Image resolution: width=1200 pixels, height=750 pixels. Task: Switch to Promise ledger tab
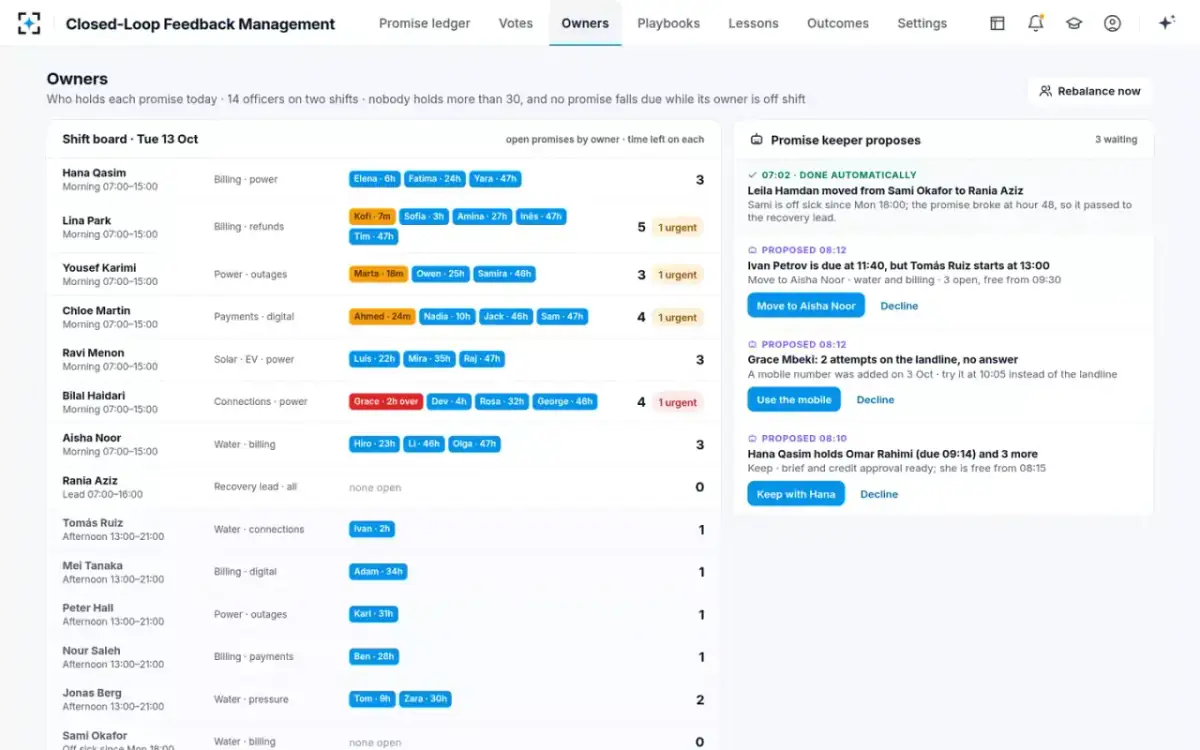(424, 23)
